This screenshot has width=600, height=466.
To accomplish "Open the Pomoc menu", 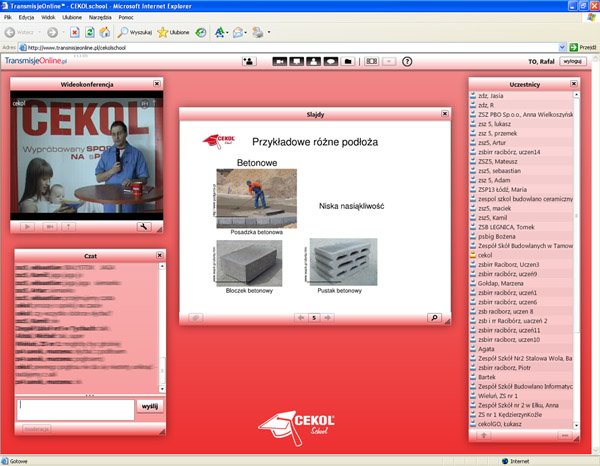I will pos(126,17).
